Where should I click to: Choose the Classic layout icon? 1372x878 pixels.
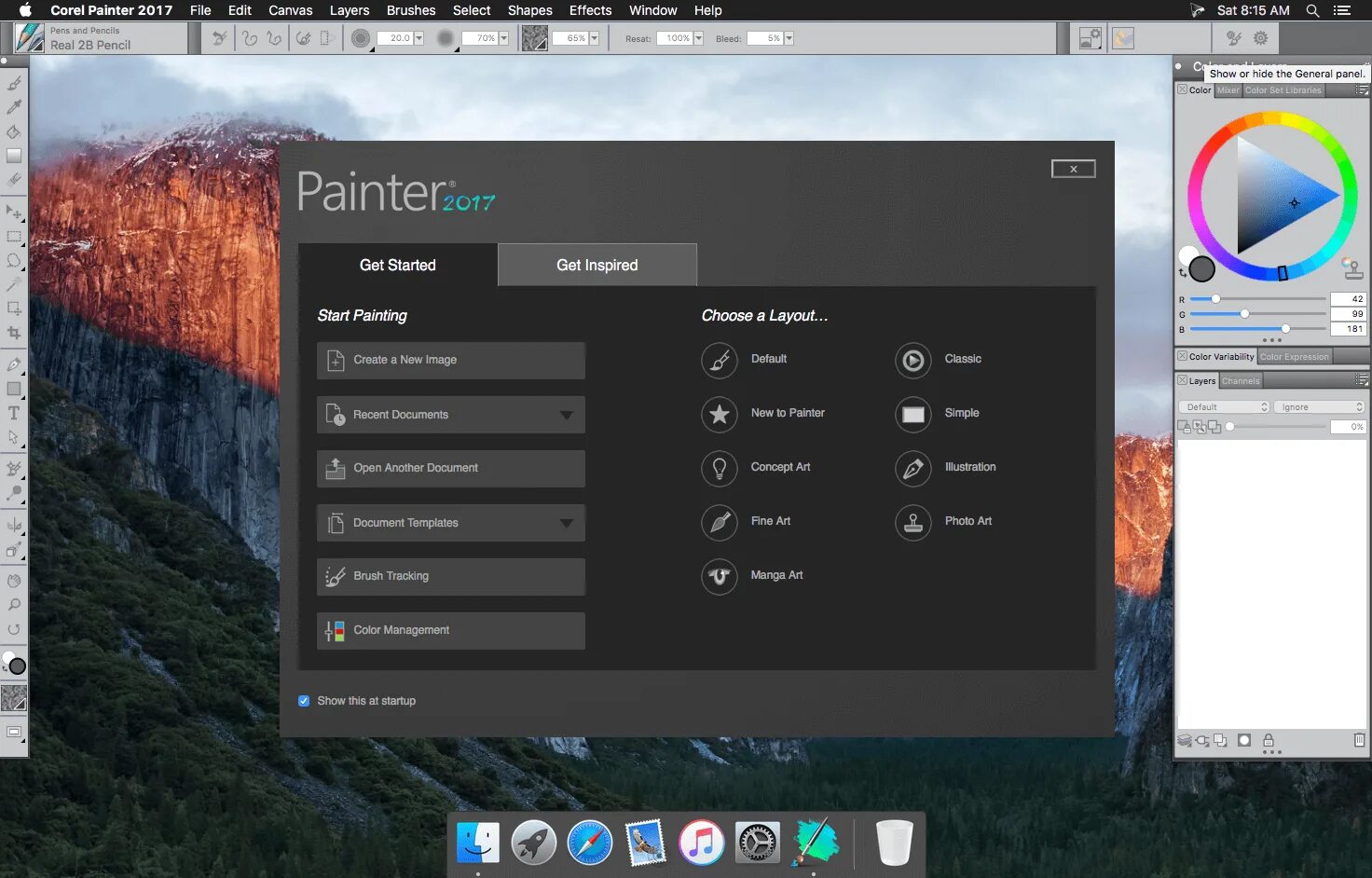tap(913, 360)
